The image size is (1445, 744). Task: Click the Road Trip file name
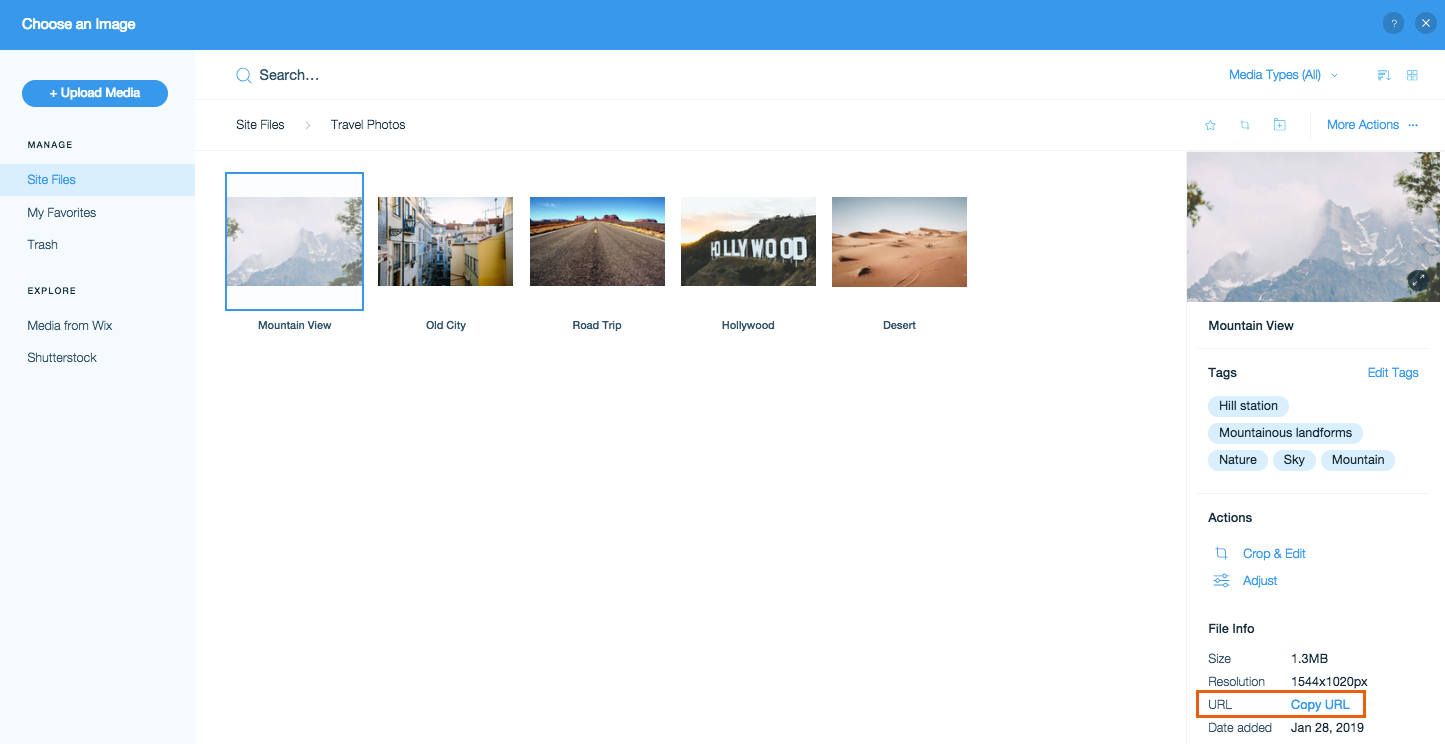(x=597, y=325)
